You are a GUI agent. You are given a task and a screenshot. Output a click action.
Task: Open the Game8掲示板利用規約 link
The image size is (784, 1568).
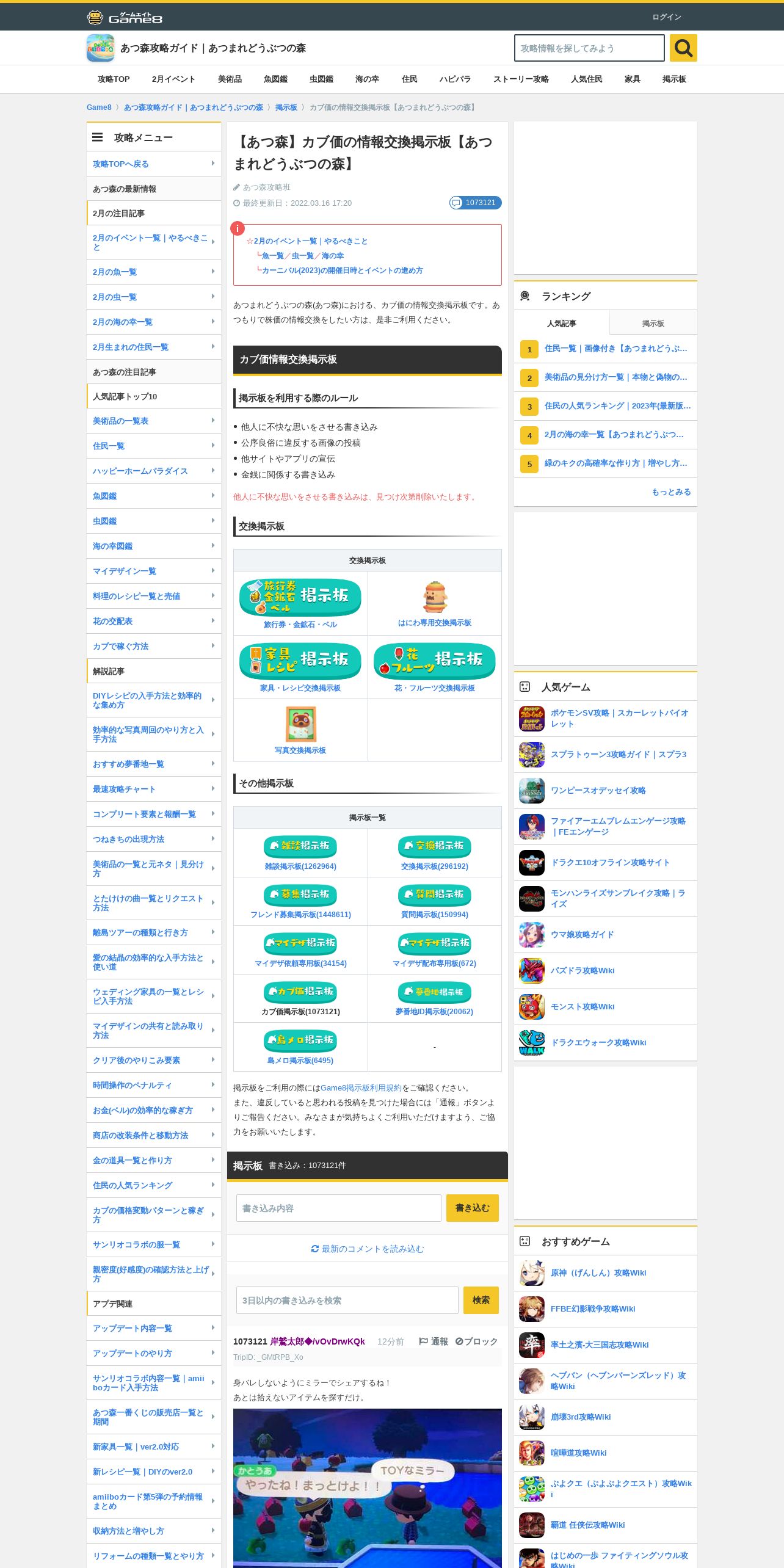(361, 1088)
